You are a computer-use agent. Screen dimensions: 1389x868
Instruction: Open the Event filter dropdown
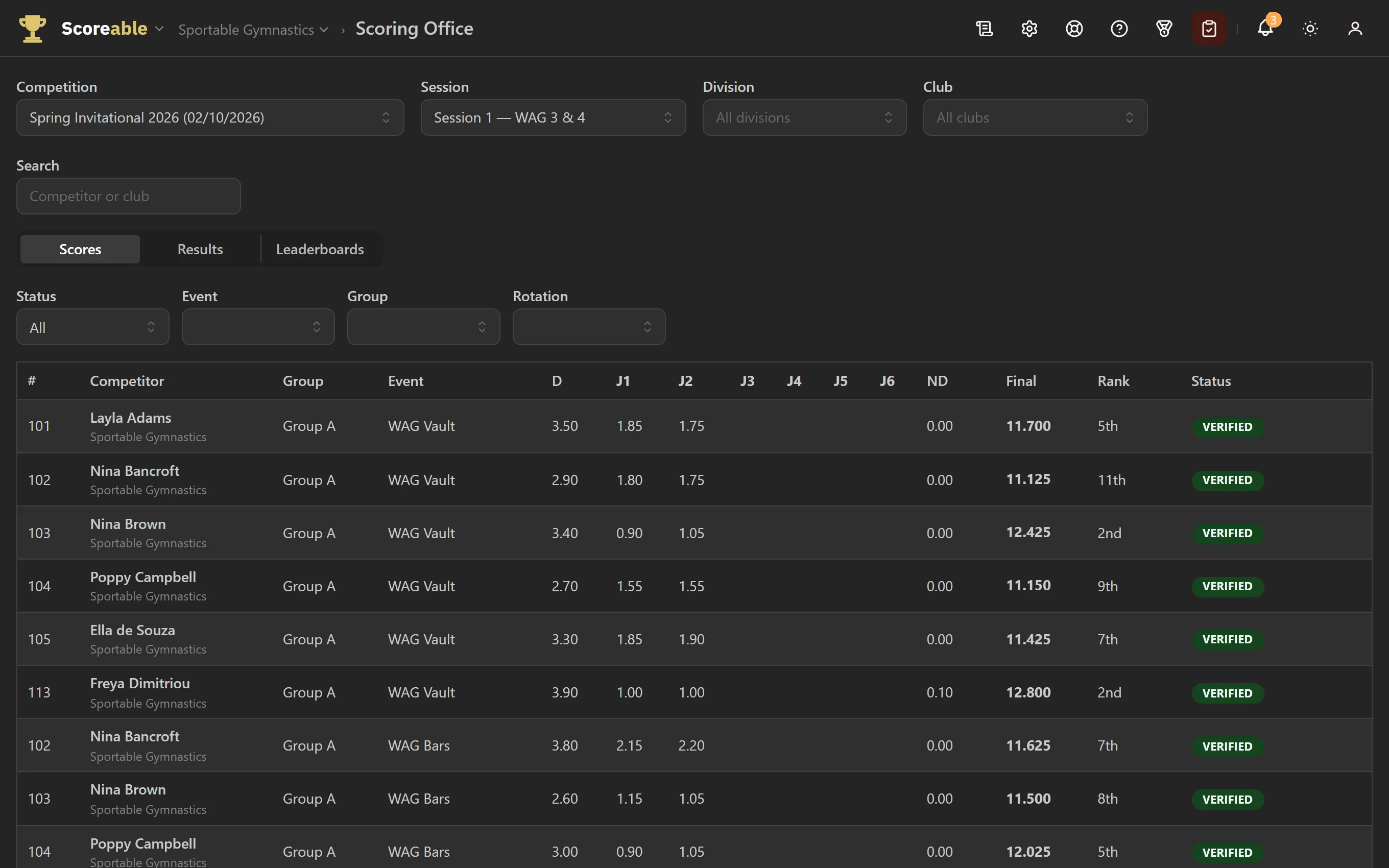pos(258,327)
